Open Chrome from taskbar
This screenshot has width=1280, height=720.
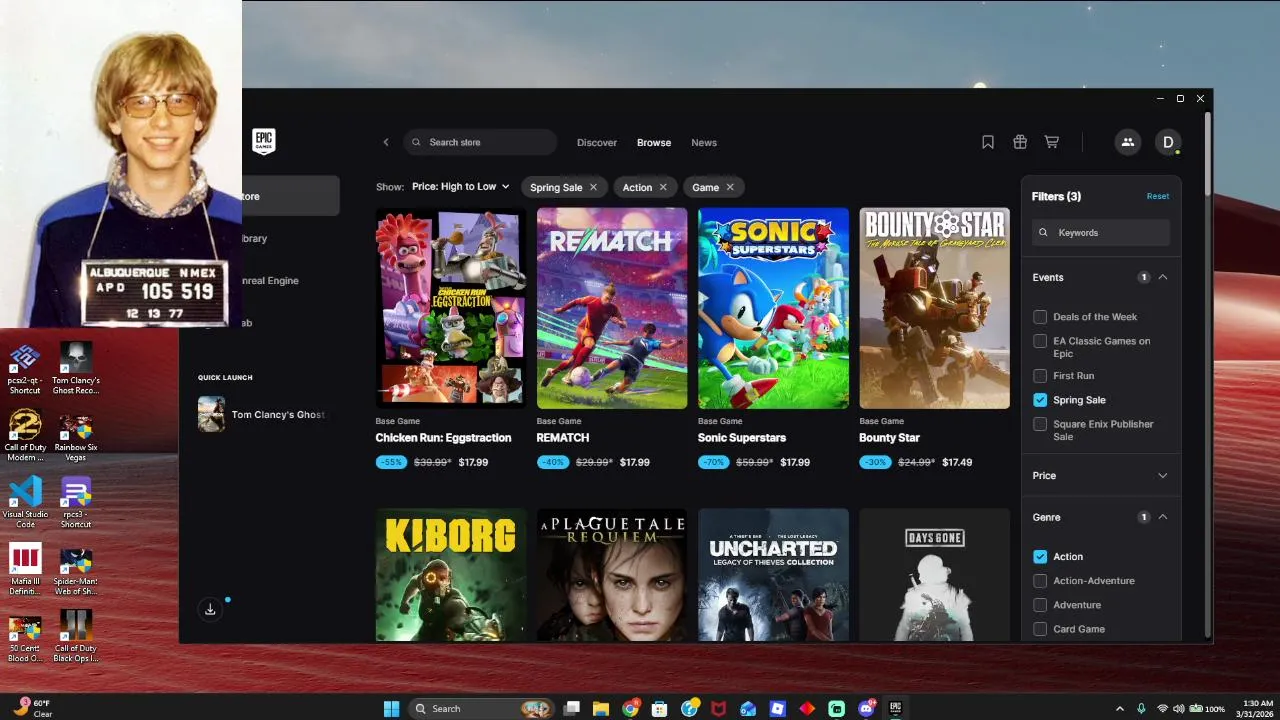click(631, 708)
